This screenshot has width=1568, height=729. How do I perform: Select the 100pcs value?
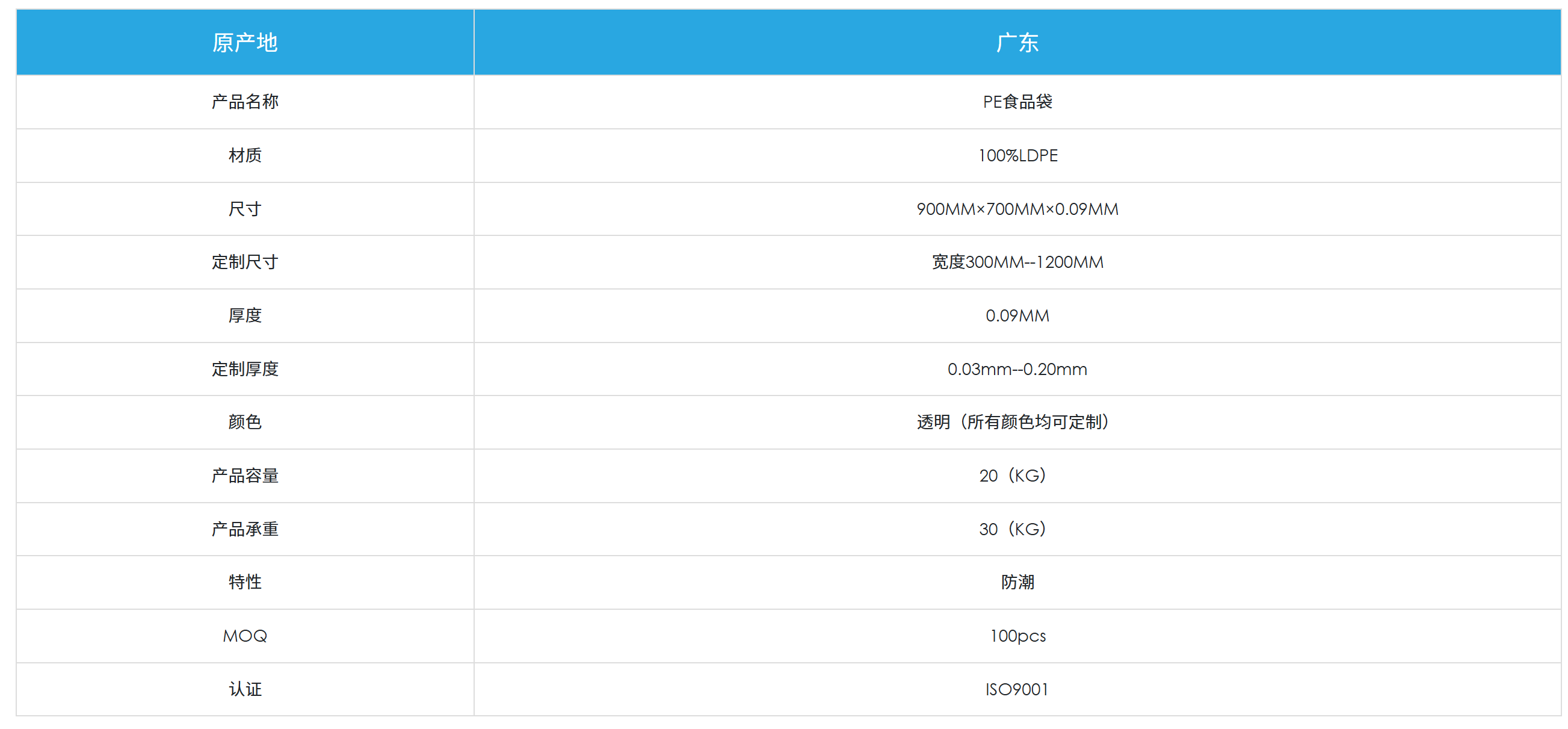(1017, 636)
